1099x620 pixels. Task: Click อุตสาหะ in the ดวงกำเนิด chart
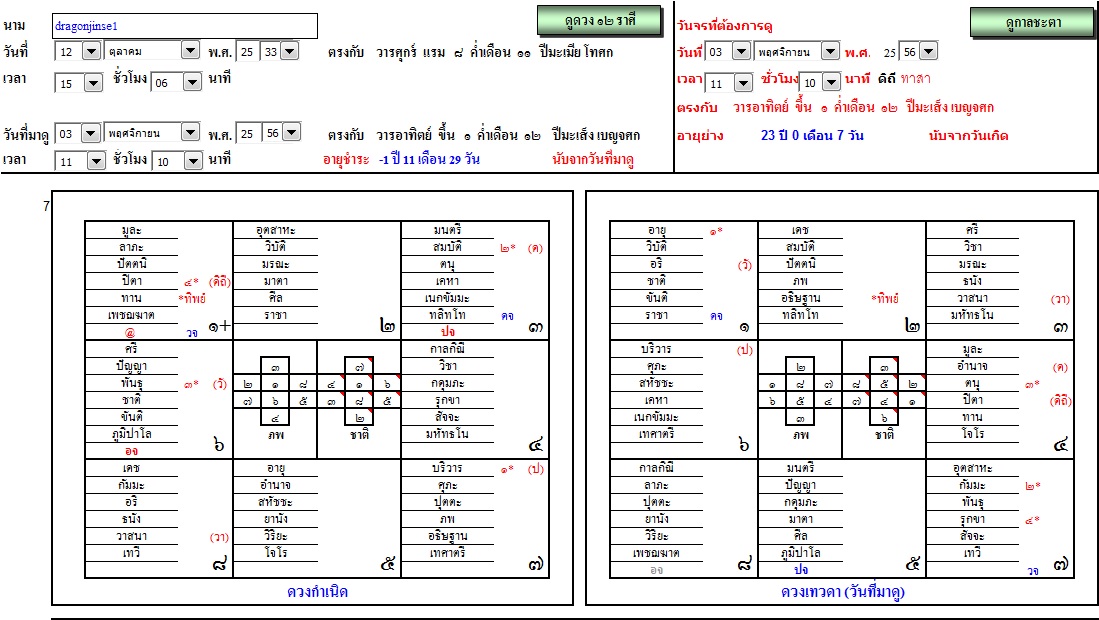point(275,230)
